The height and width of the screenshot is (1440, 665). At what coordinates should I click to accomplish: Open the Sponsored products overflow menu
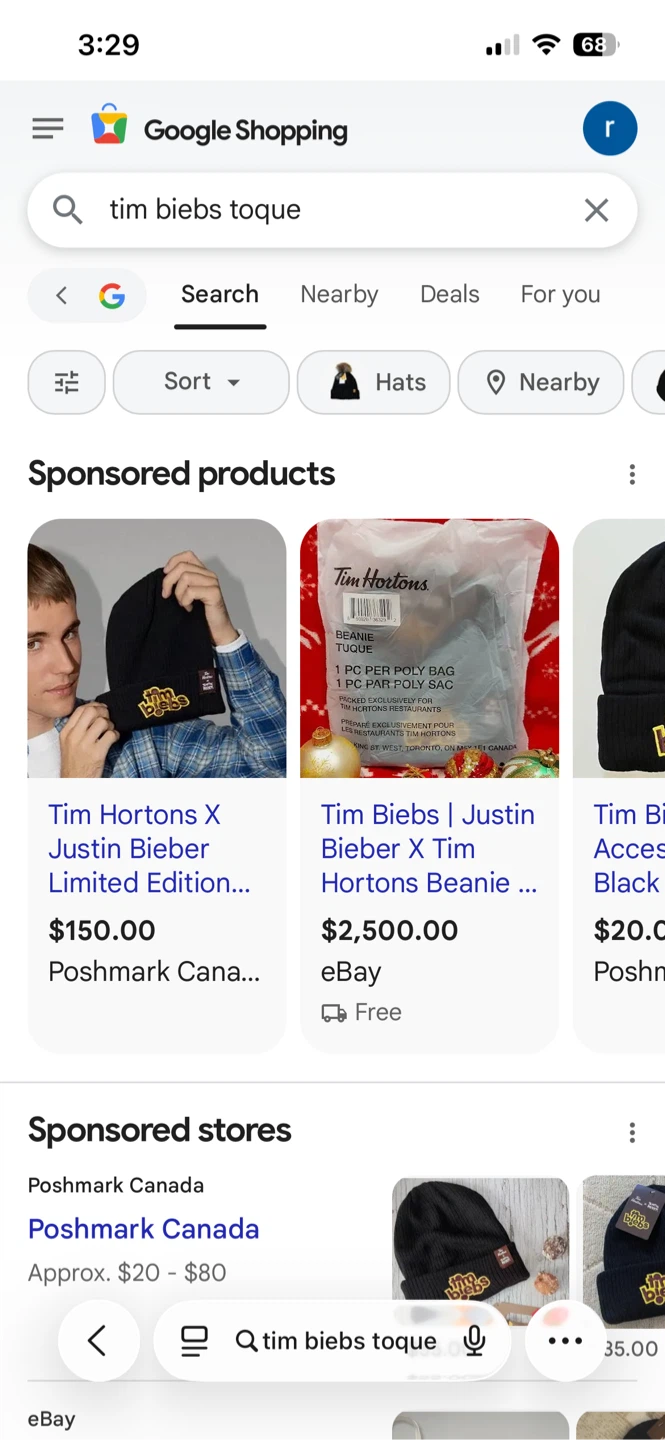coord(632,474)
